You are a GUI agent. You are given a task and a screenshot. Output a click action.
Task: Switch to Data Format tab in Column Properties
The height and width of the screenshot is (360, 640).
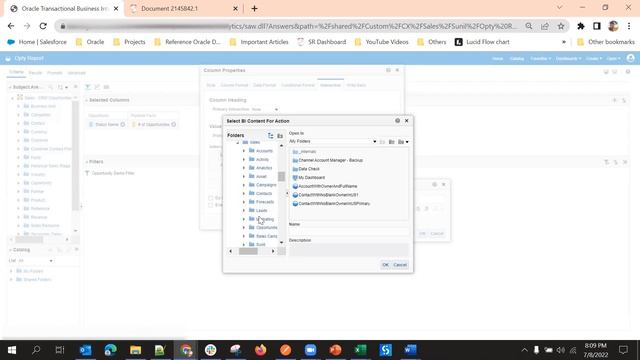264,85
